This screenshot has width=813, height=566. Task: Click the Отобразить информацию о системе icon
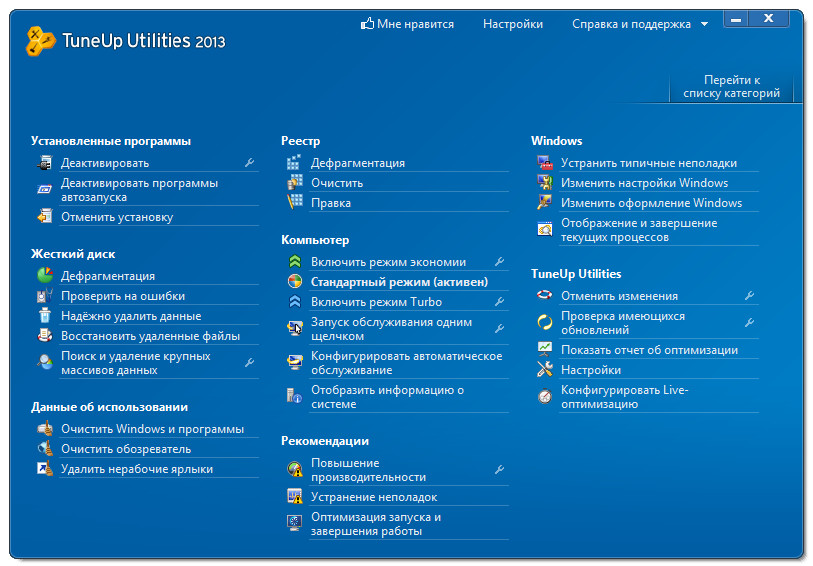pyautogui.click(x=294, y=397)
